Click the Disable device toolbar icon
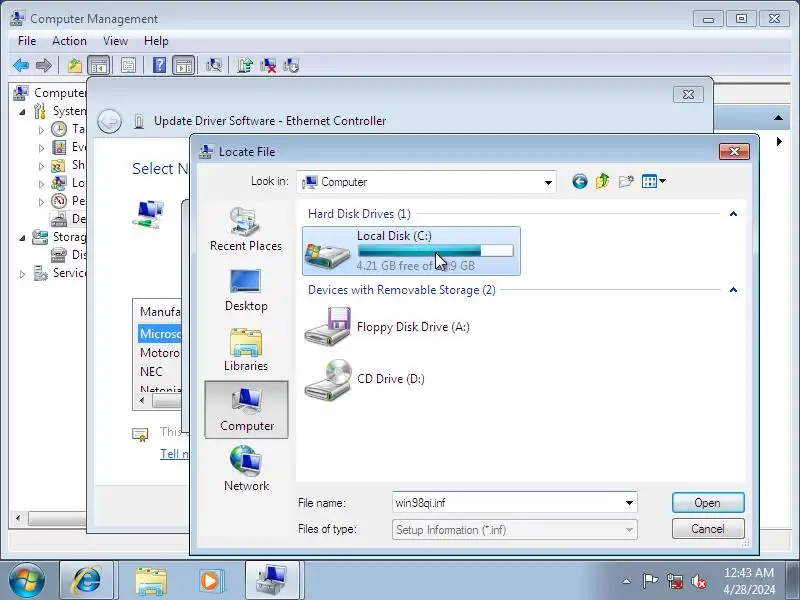 click(291, 65)
